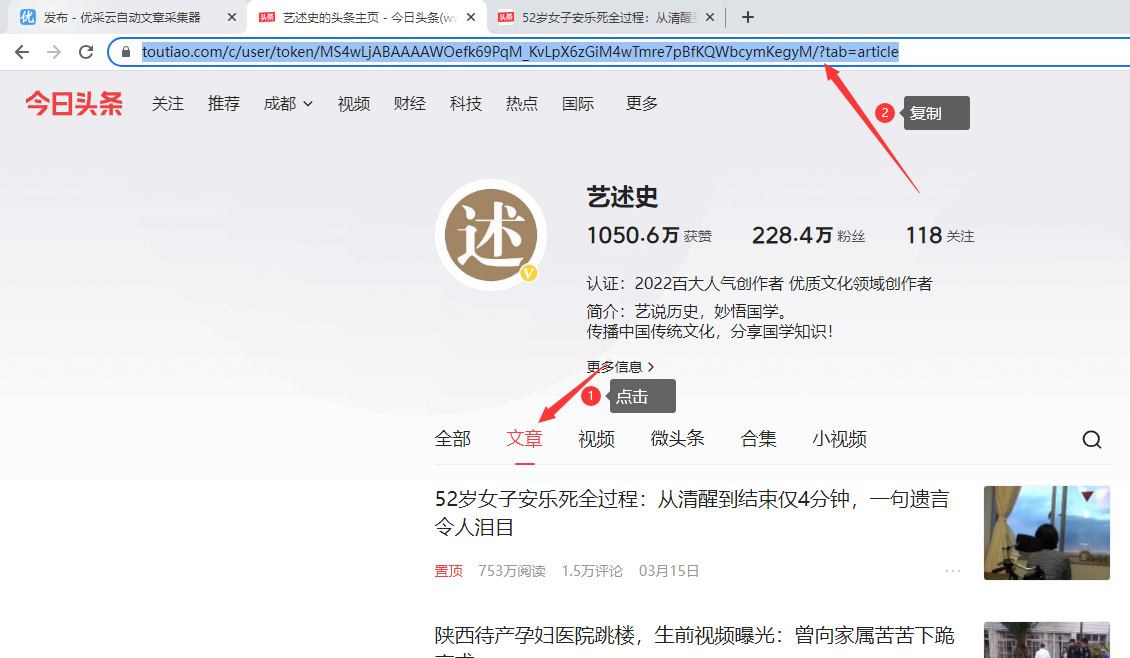Switch to the 微头条 tab
Screen dimensions: 1130x658
677,439
